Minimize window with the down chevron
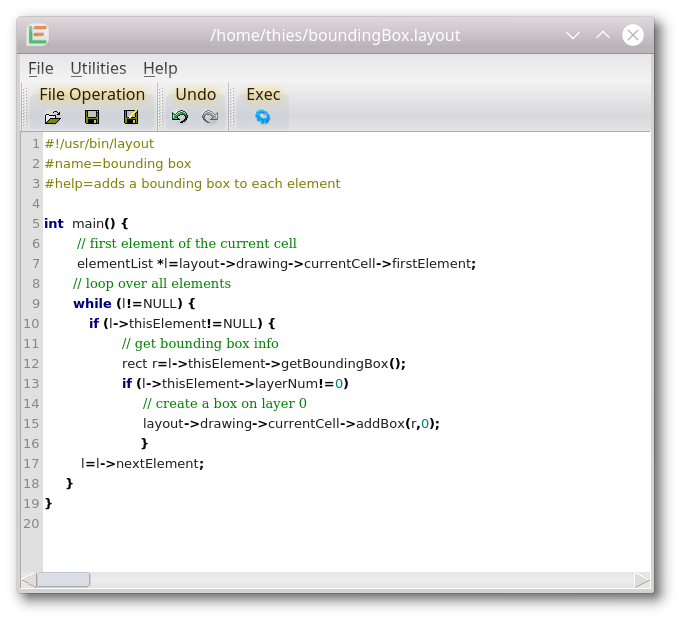Image resolution: width=683 pixels, height=622 pixels. (573, 35)
